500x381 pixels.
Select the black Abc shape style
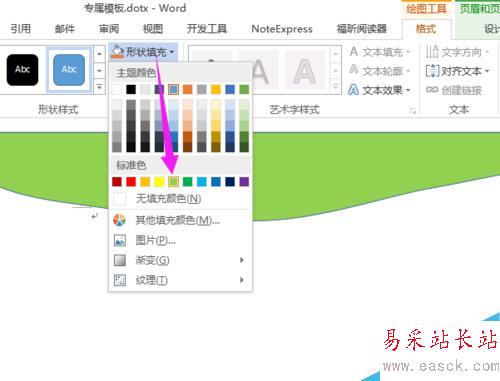[22, 70]
